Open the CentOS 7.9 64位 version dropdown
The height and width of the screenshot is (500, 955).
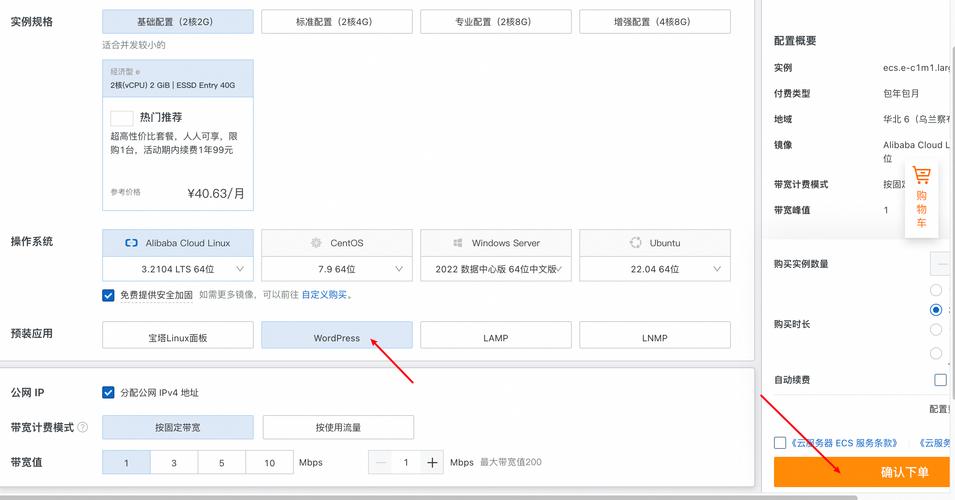tap(337, 269)
